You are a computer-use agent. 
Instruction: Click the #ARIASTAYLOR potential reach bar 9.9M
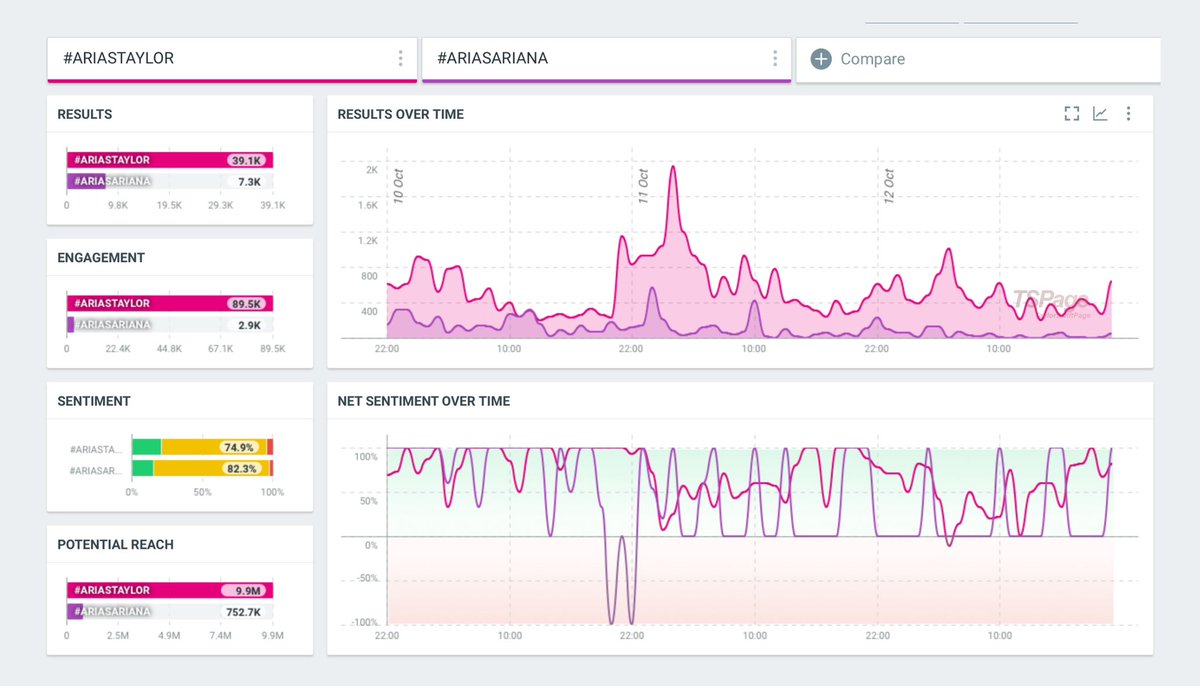point(170,590)
